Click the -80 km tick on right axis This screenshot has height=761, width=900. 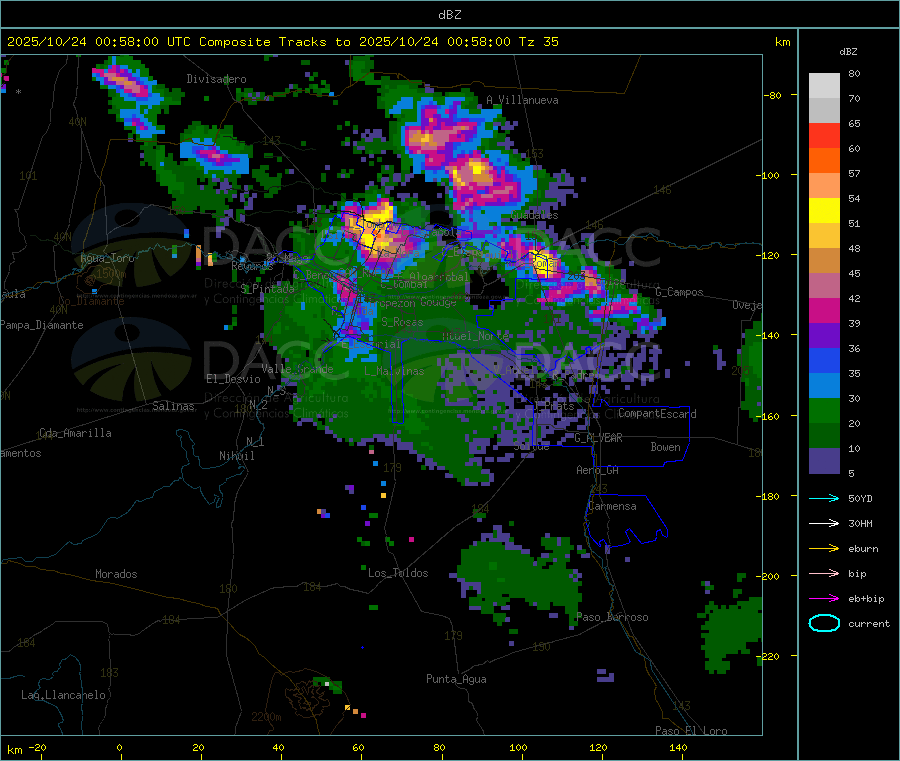773,95
